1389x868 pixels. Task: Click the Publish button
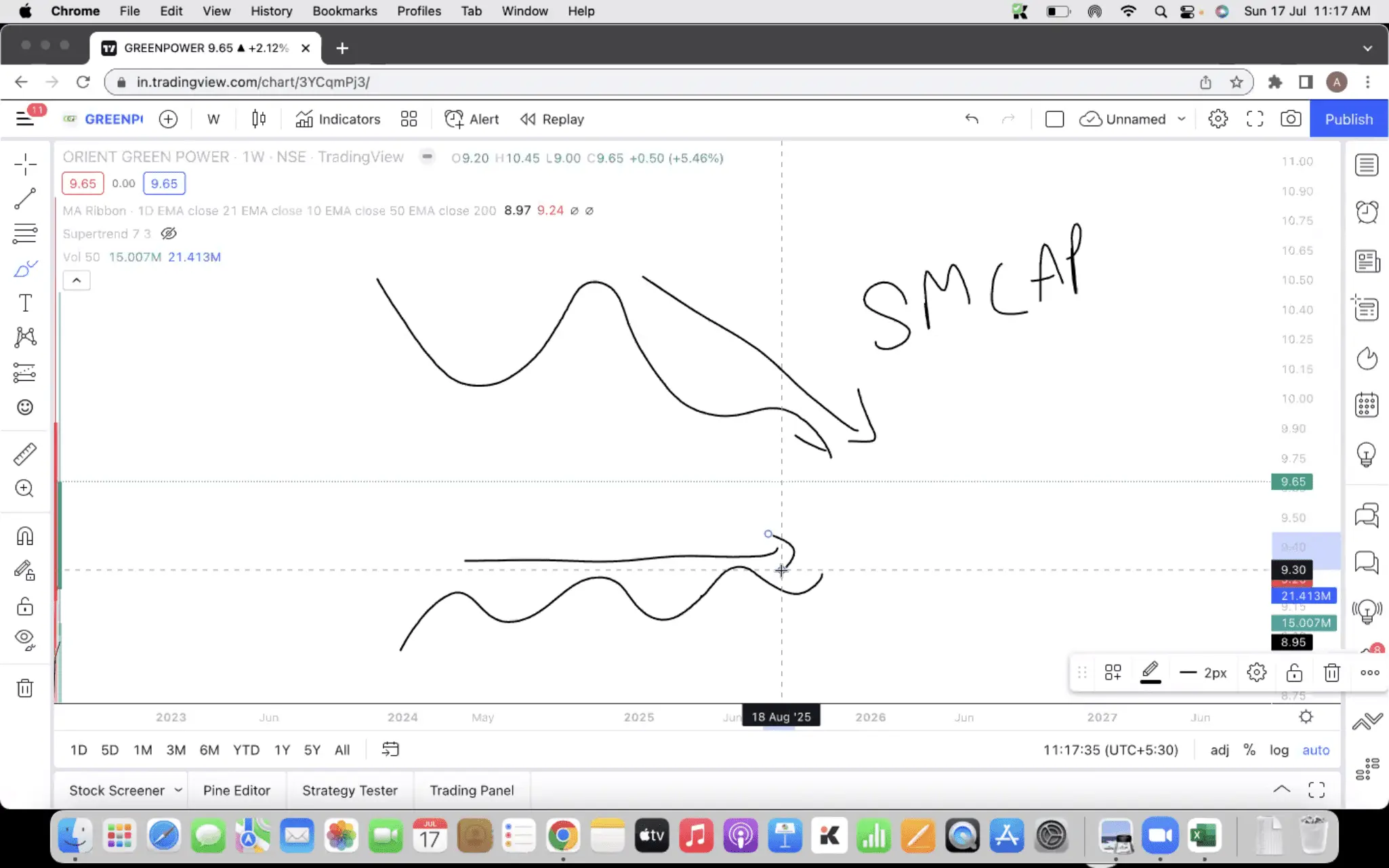pyautogui.click(x=1348, y=119)
